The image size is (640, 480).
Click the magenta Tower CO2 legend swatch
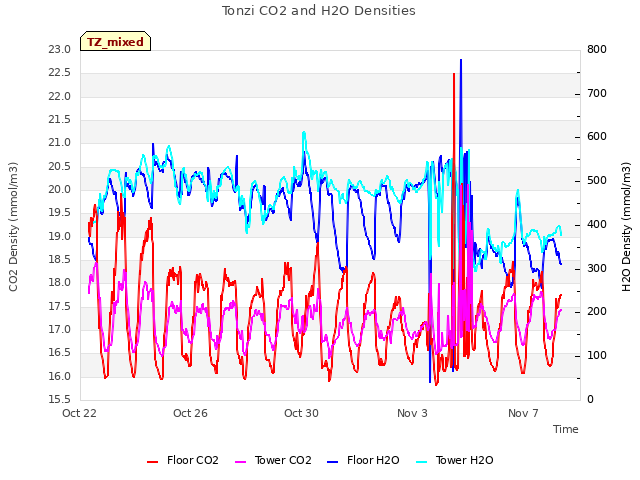click(241, 462)
